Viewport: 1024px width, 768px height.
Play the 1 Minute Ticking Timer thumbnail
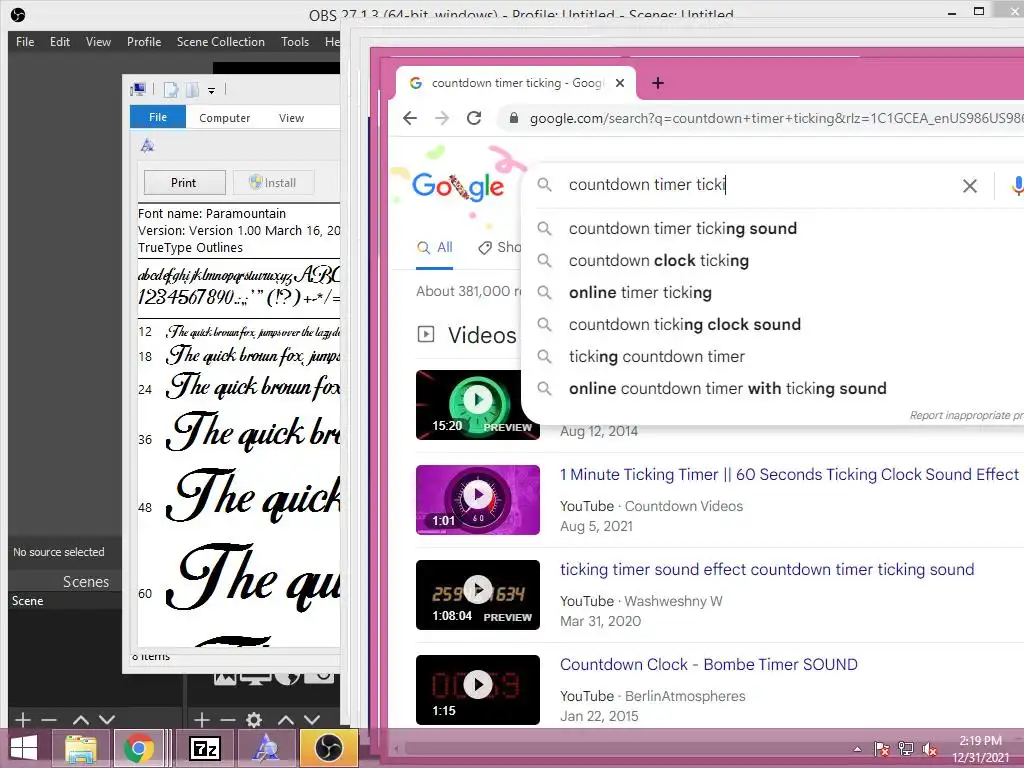pos(478,500)
